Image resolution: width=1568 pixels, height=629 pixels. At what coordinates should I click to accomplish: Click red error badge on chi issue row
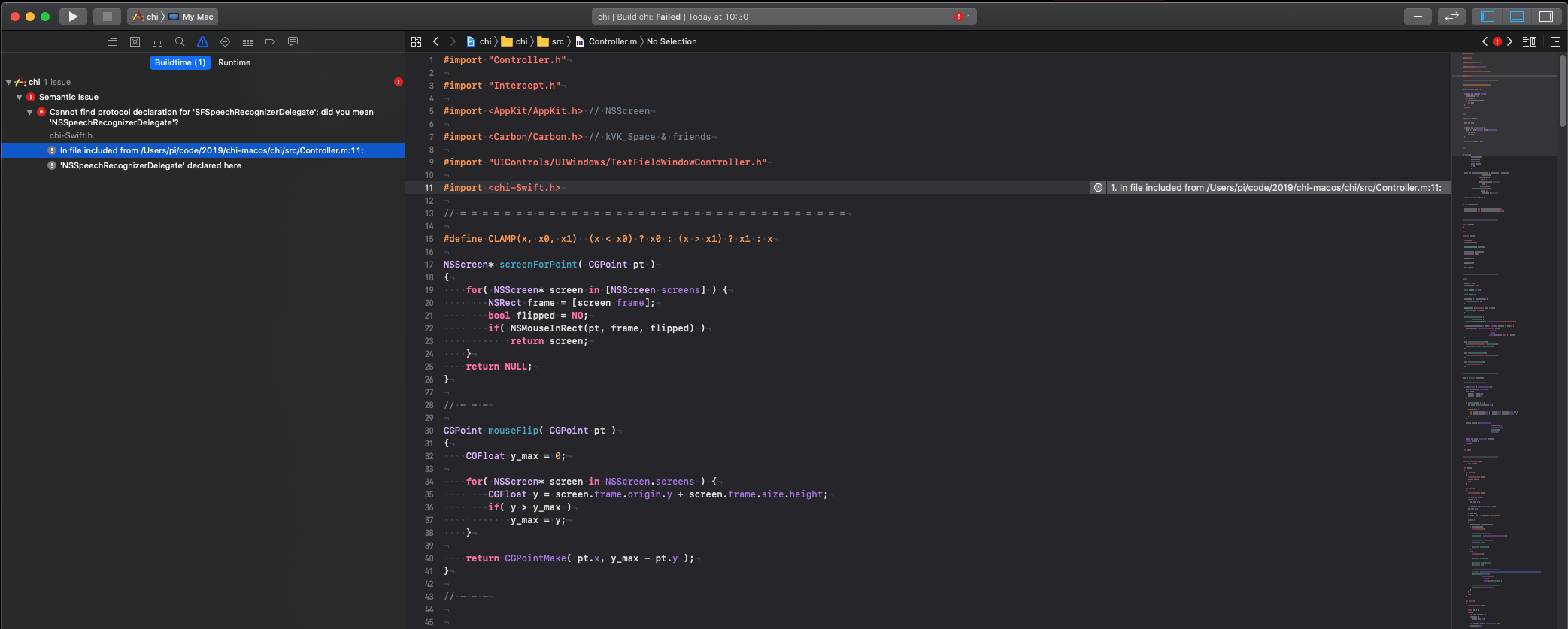[x=398, y=82]
